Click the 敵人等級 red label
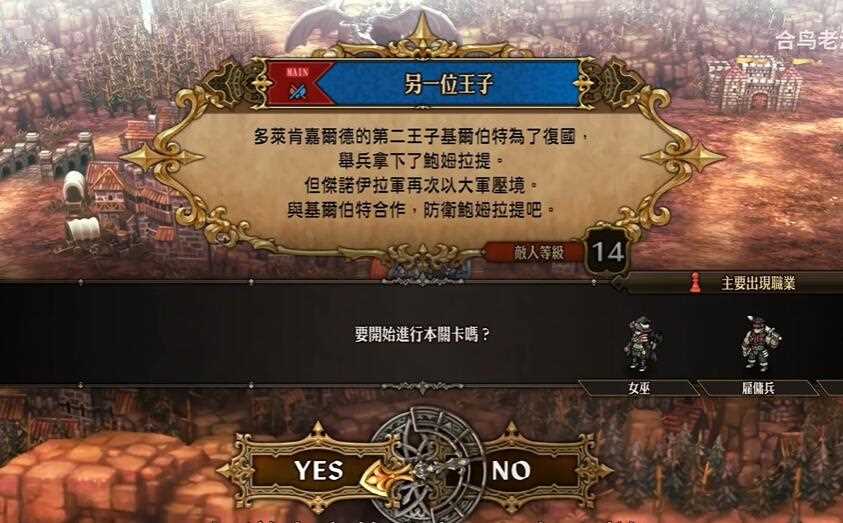Screen dimensions: 843x523 536,253
